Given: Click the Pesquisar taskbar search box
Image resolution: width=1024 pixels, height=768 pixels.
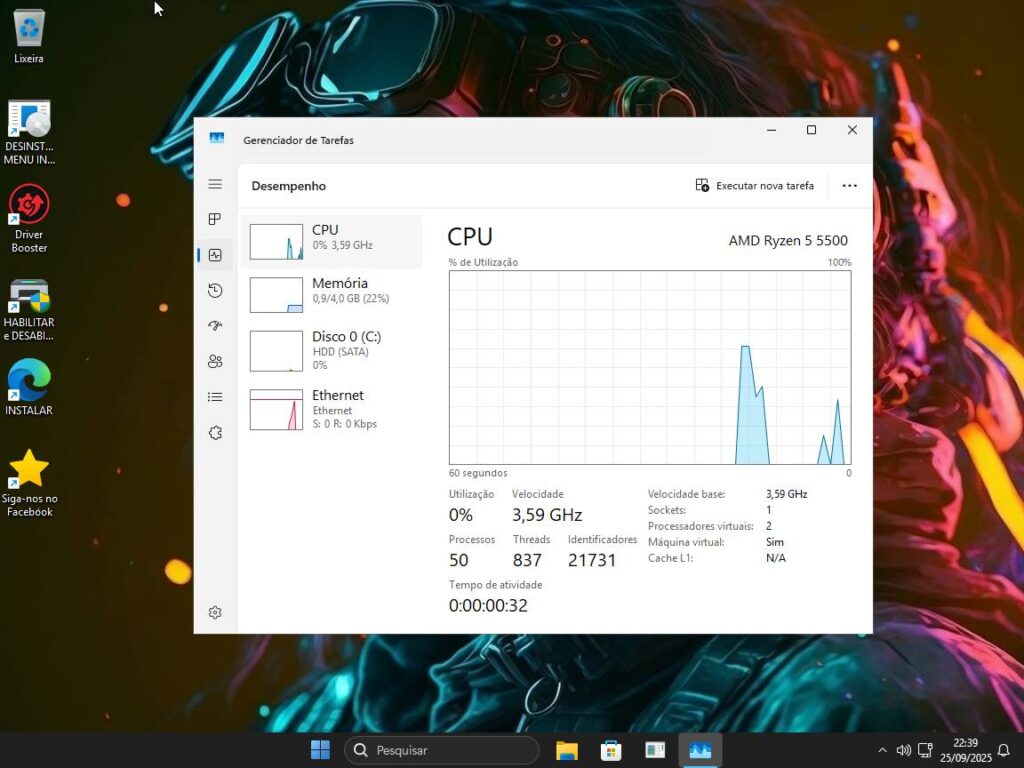Looking at the screenshot, I should [442, 750].
